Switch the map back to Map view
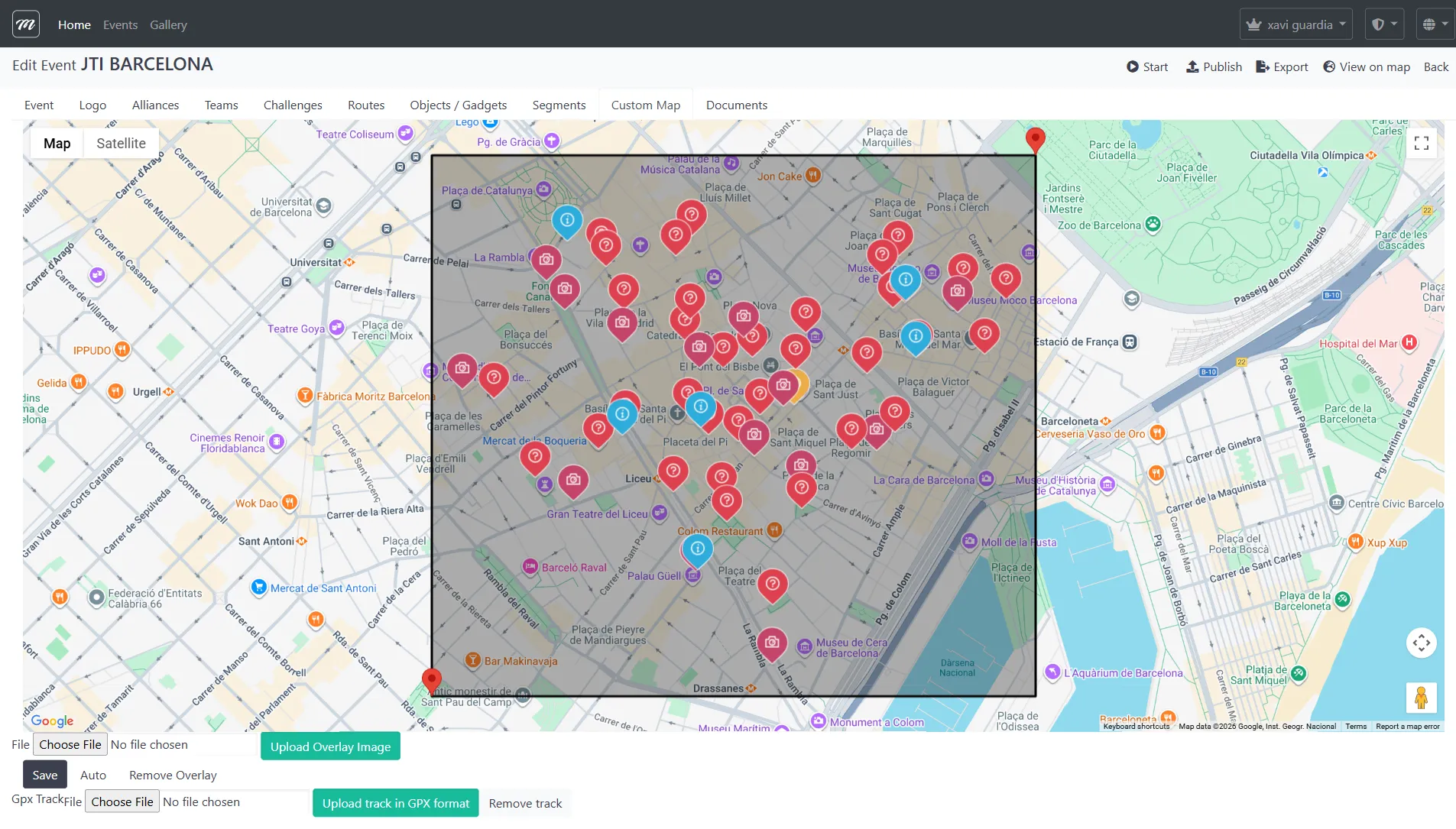The image size is (1456, 829). point(56,143)
